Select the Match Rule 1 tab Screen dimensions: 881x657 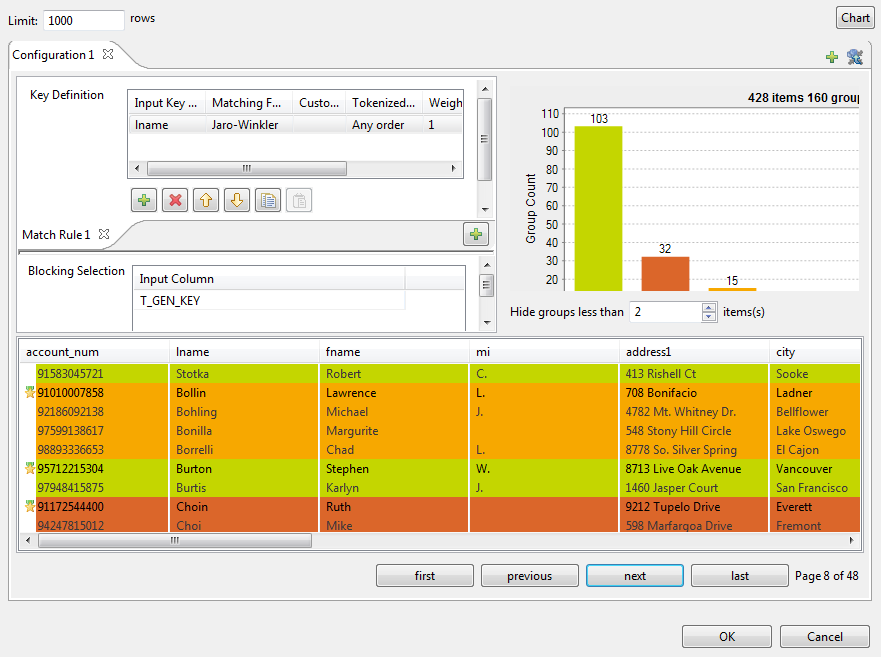[x=56, y=235]
